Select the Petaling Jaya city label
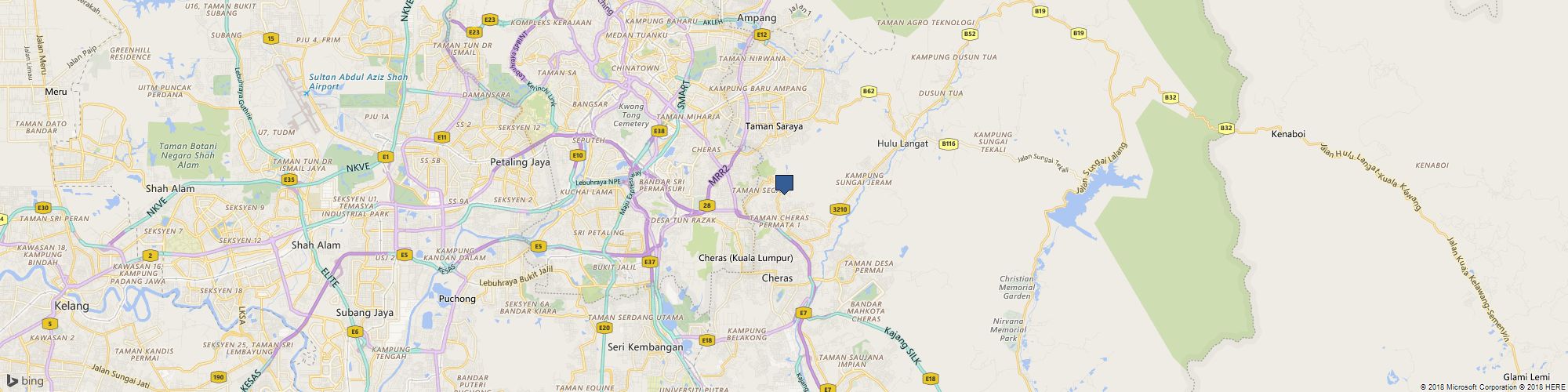Viewport: 1568px width, 392px height. pyautogui.click(x=520, y=162)
